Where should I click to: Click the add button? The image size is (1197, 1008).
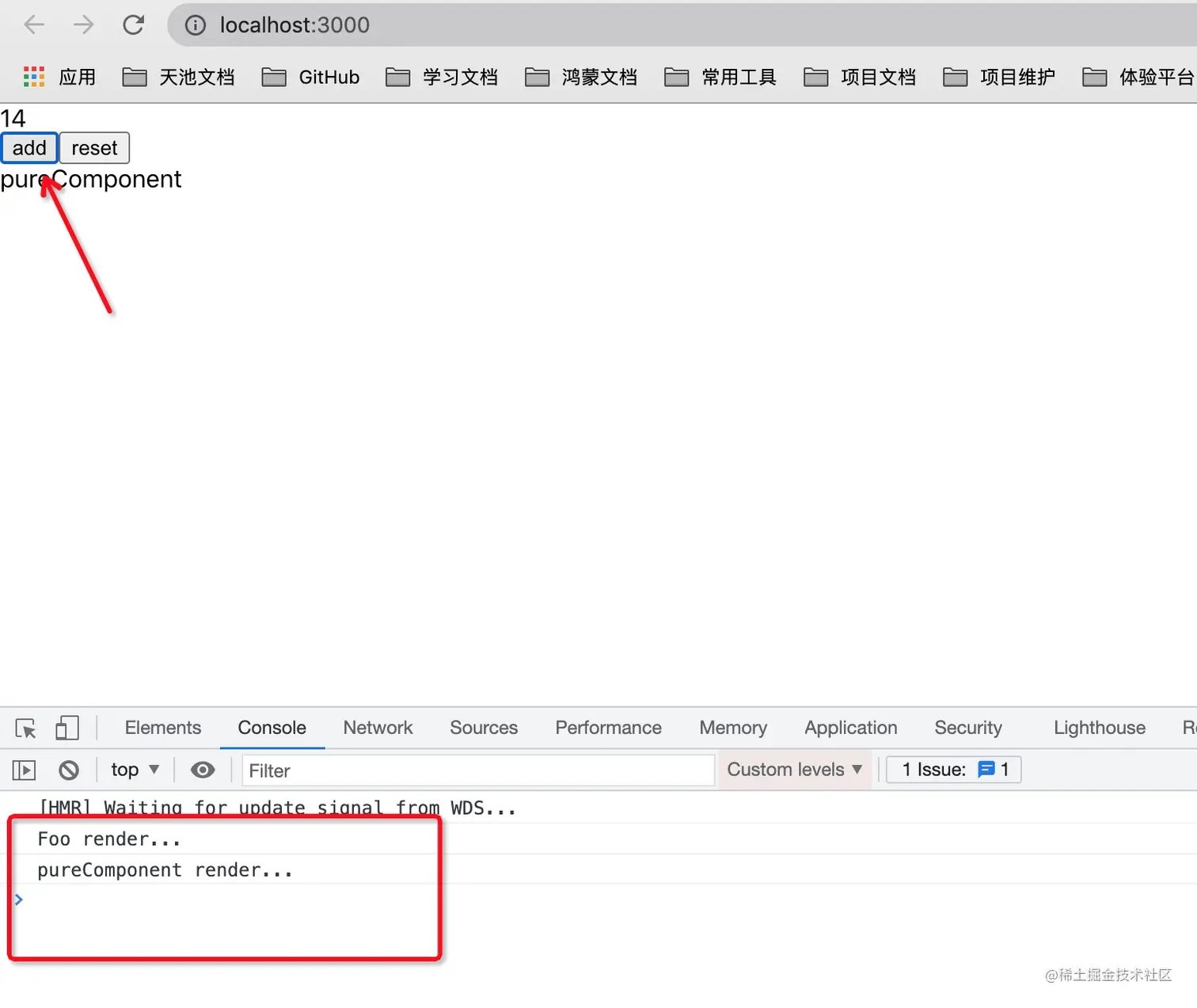coord(29,148)
